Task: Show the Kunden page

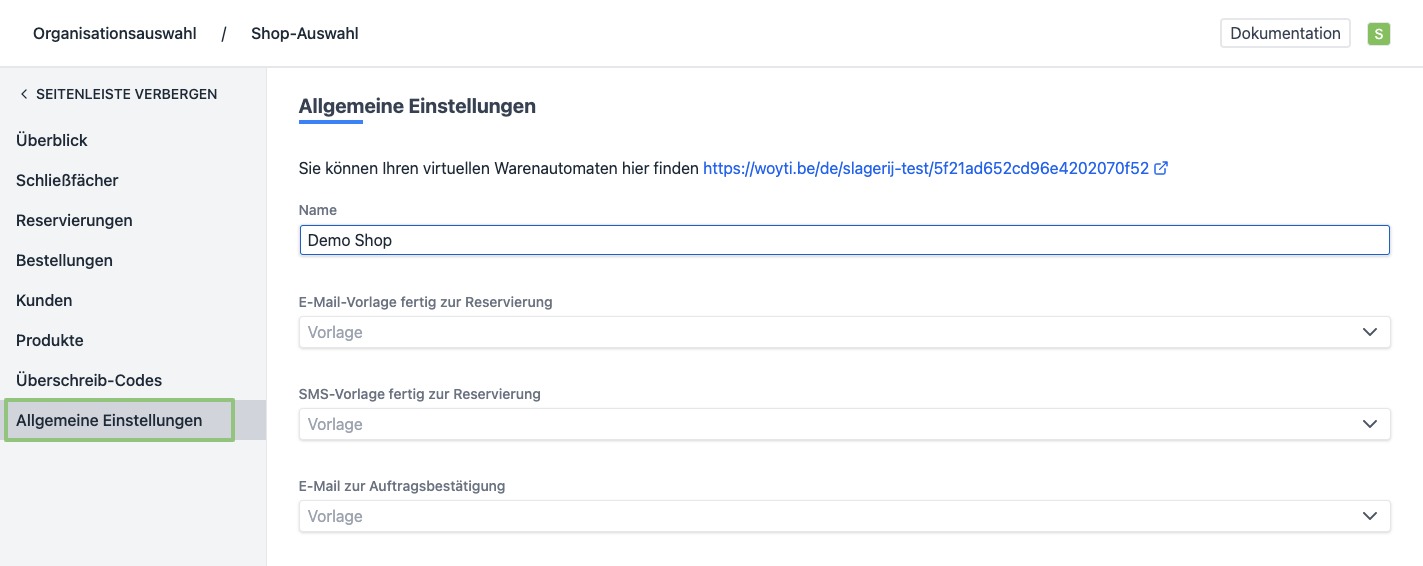Action: [44, 301]
